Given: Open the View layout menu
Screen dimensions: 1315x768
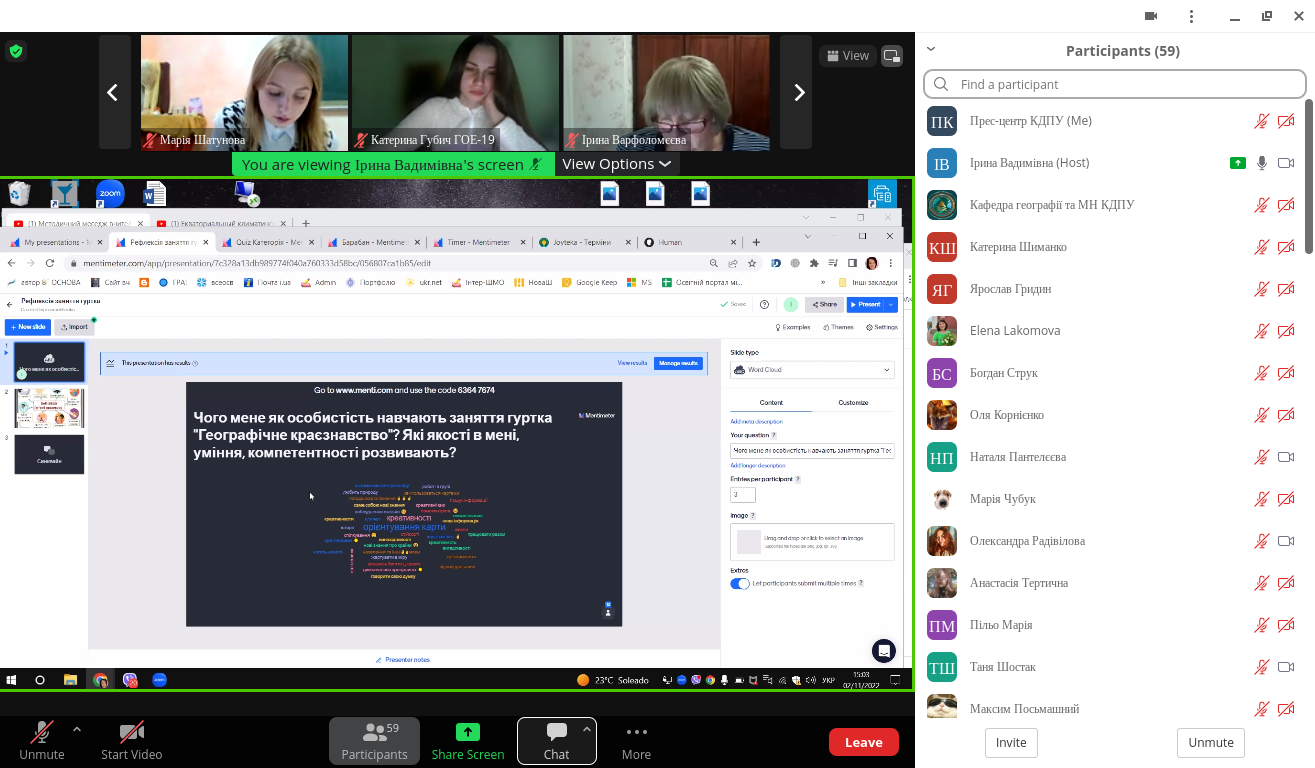Looking at the screenshot, I should coord(845,56).
